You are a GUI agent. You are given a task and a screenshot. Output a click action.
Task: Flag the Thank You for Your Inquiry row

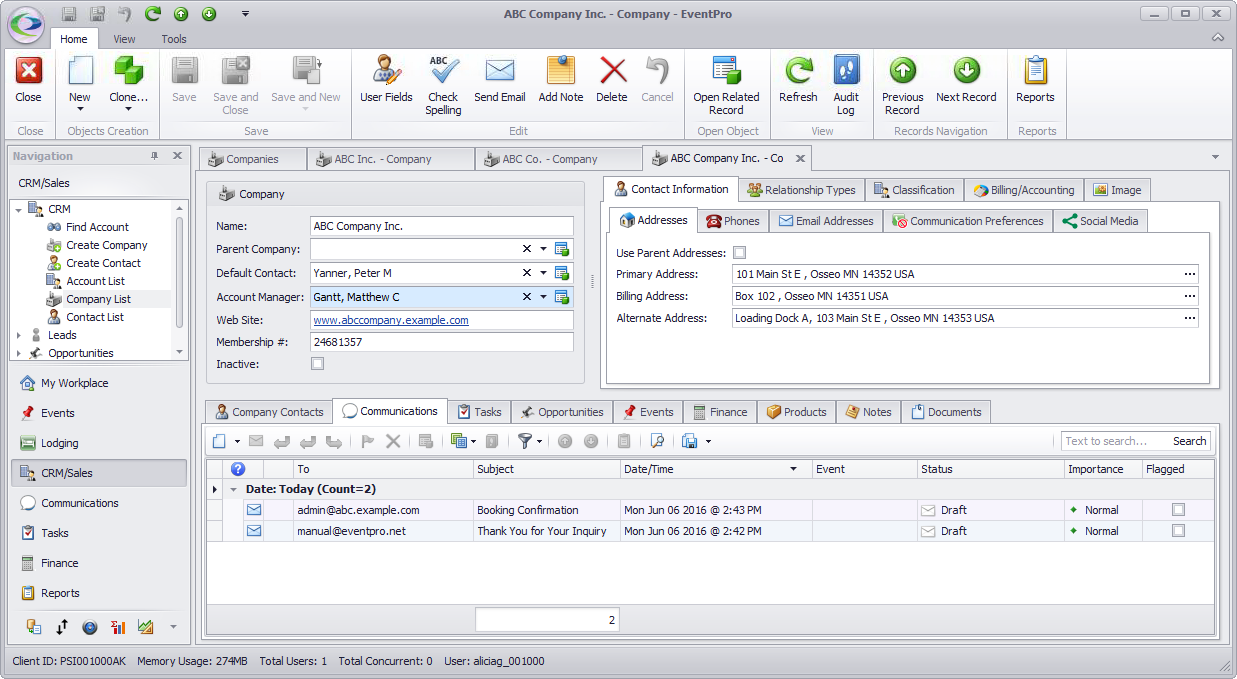1178,531
